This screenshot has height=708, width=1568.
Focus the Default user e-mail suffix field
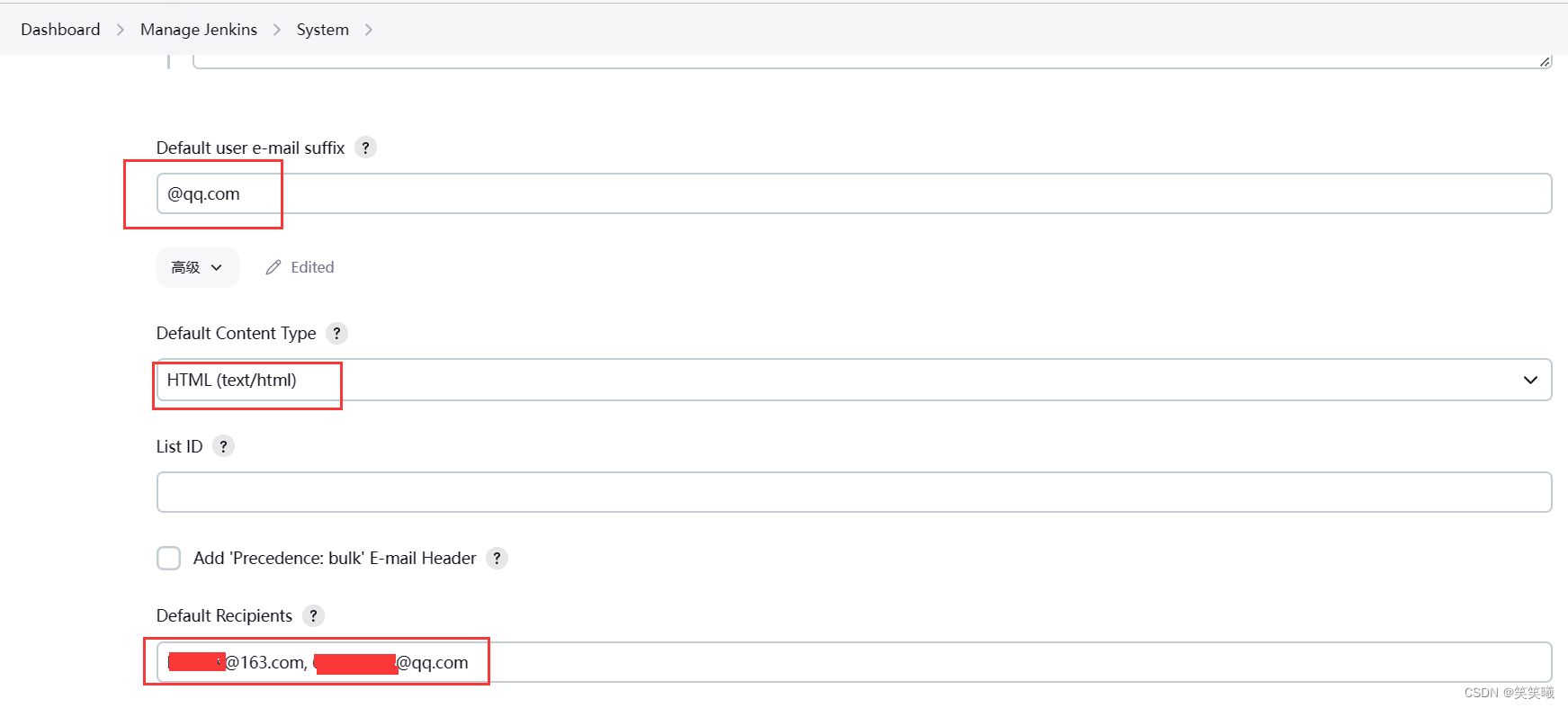click(x=854, y=193)
